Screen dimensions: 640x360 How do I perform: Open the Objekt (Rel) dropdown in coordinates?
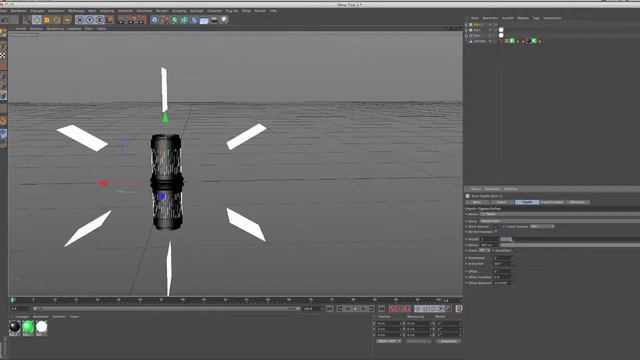(x=389, y=341)
